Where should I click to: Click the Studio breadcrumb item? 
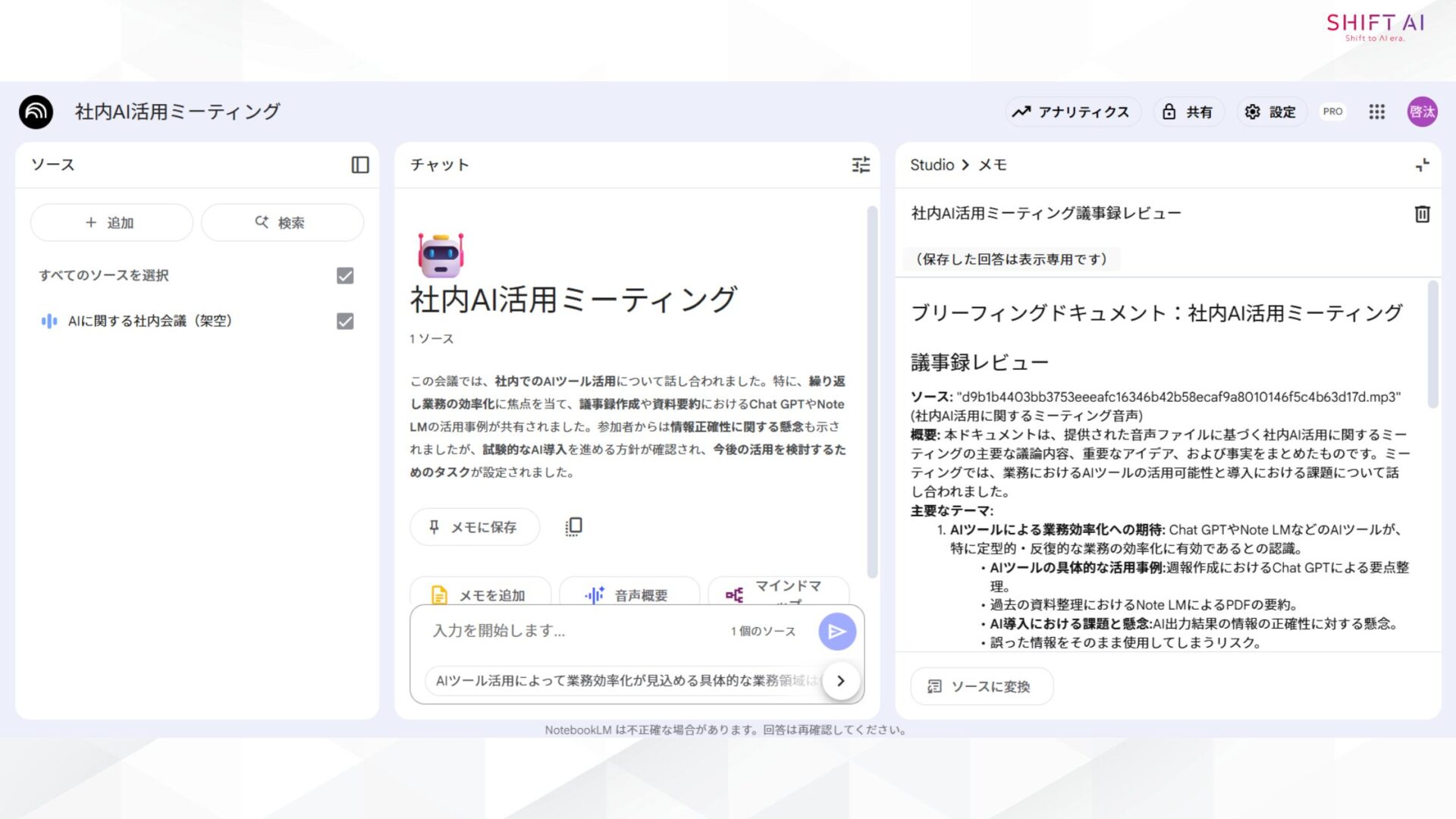coord(931,165)
